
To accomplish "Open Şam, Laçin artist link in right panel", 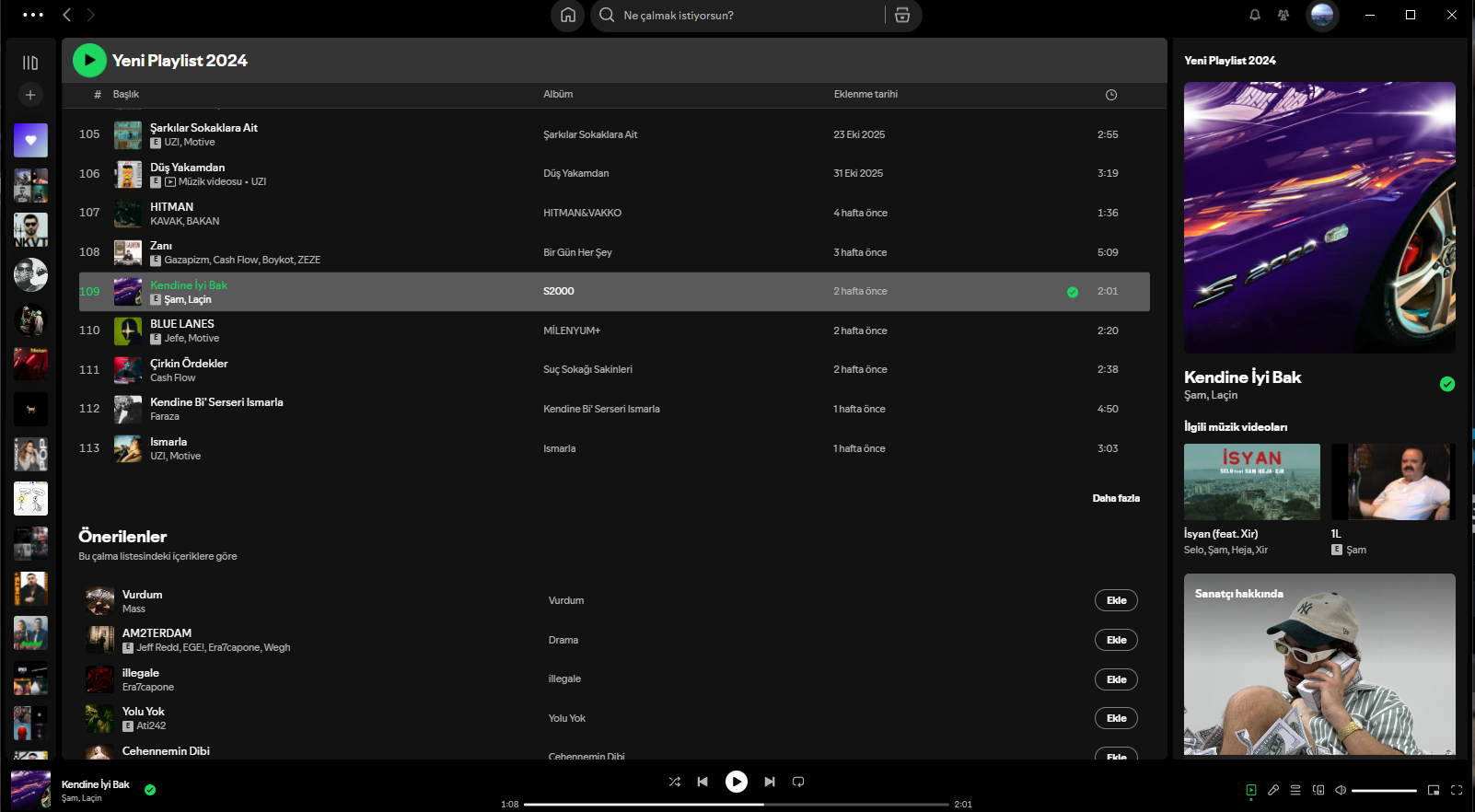I will pyautogui.click(x=1211, y=395).
